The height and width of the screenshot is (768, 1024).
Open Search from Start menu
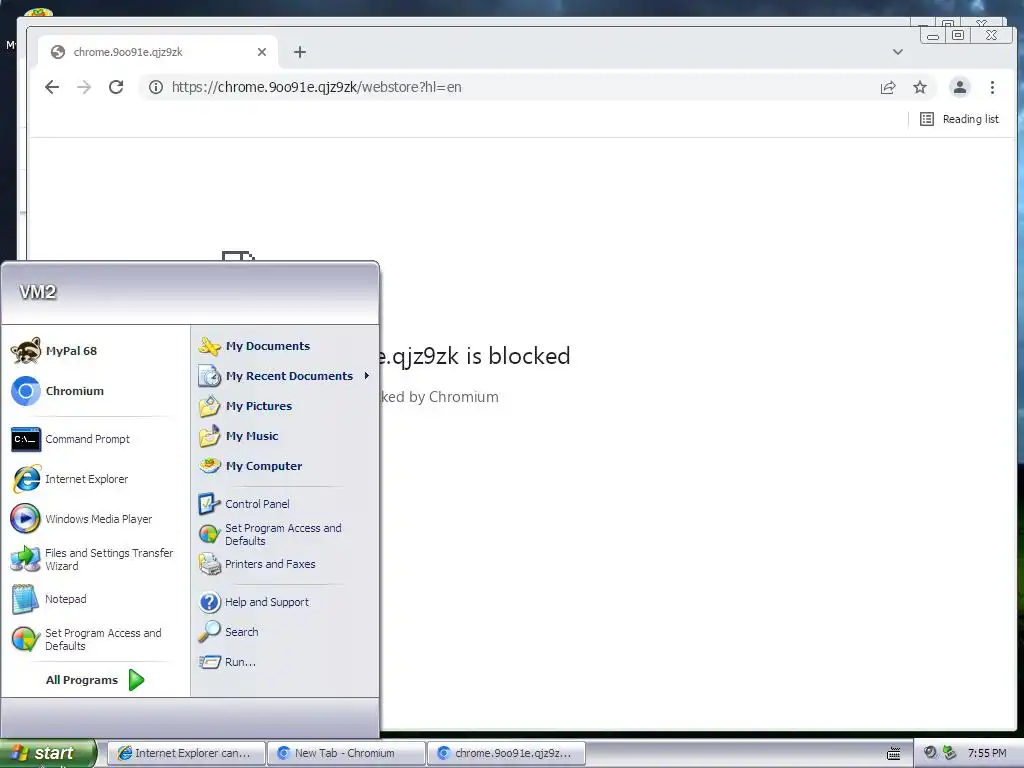click(284, 632)
